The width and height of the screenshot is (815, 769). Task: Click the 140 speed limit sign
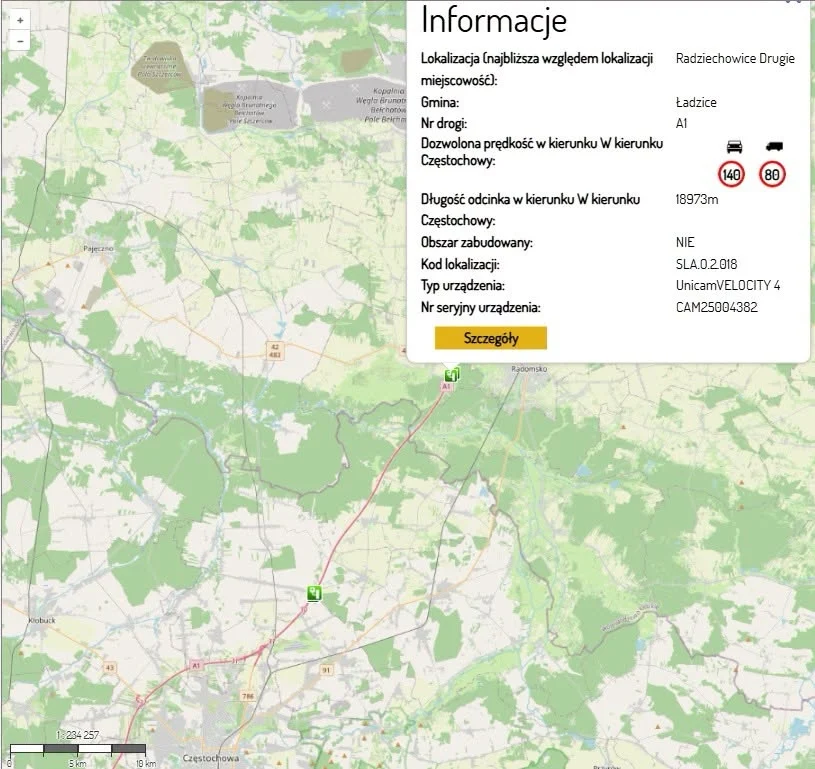[x=731, y=175]
